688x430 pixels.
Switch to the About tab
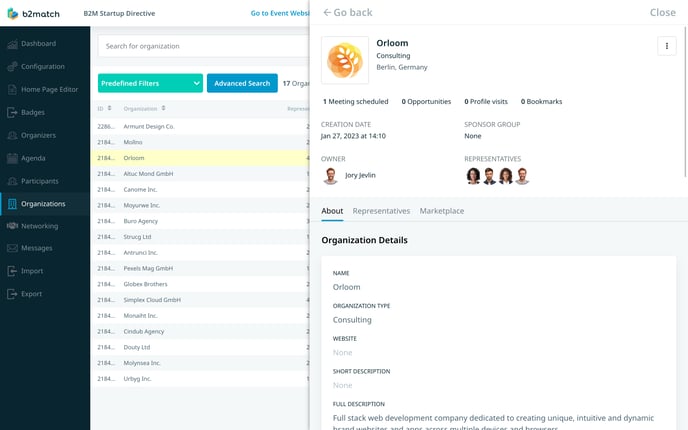[x=332, y=211]
